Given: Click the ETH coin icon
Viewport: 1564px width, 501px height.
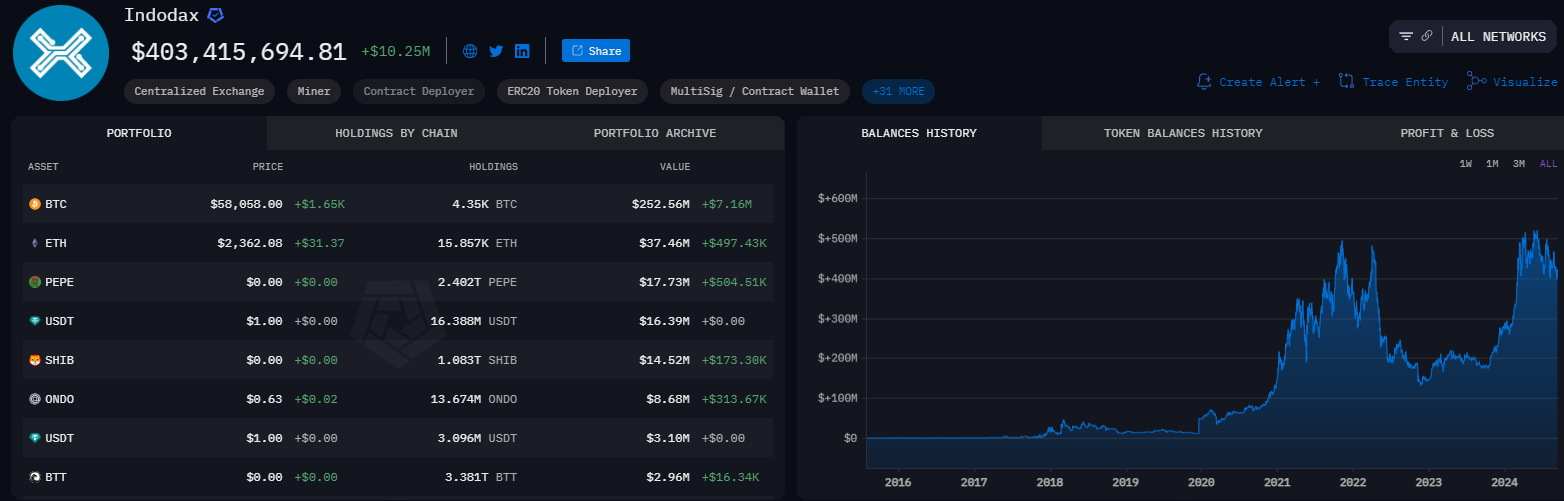Looking at the screenshot, I should point(35,243).
